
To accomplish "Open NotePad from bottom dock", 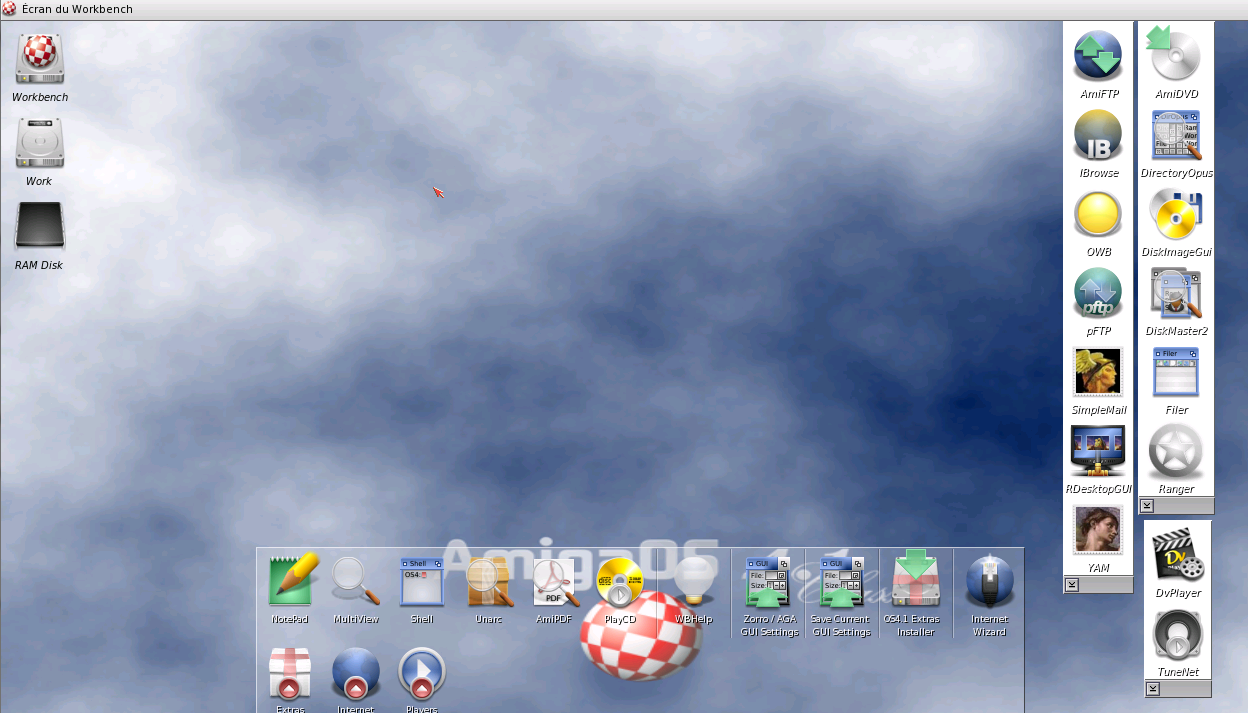I will (x=293, y=582).
